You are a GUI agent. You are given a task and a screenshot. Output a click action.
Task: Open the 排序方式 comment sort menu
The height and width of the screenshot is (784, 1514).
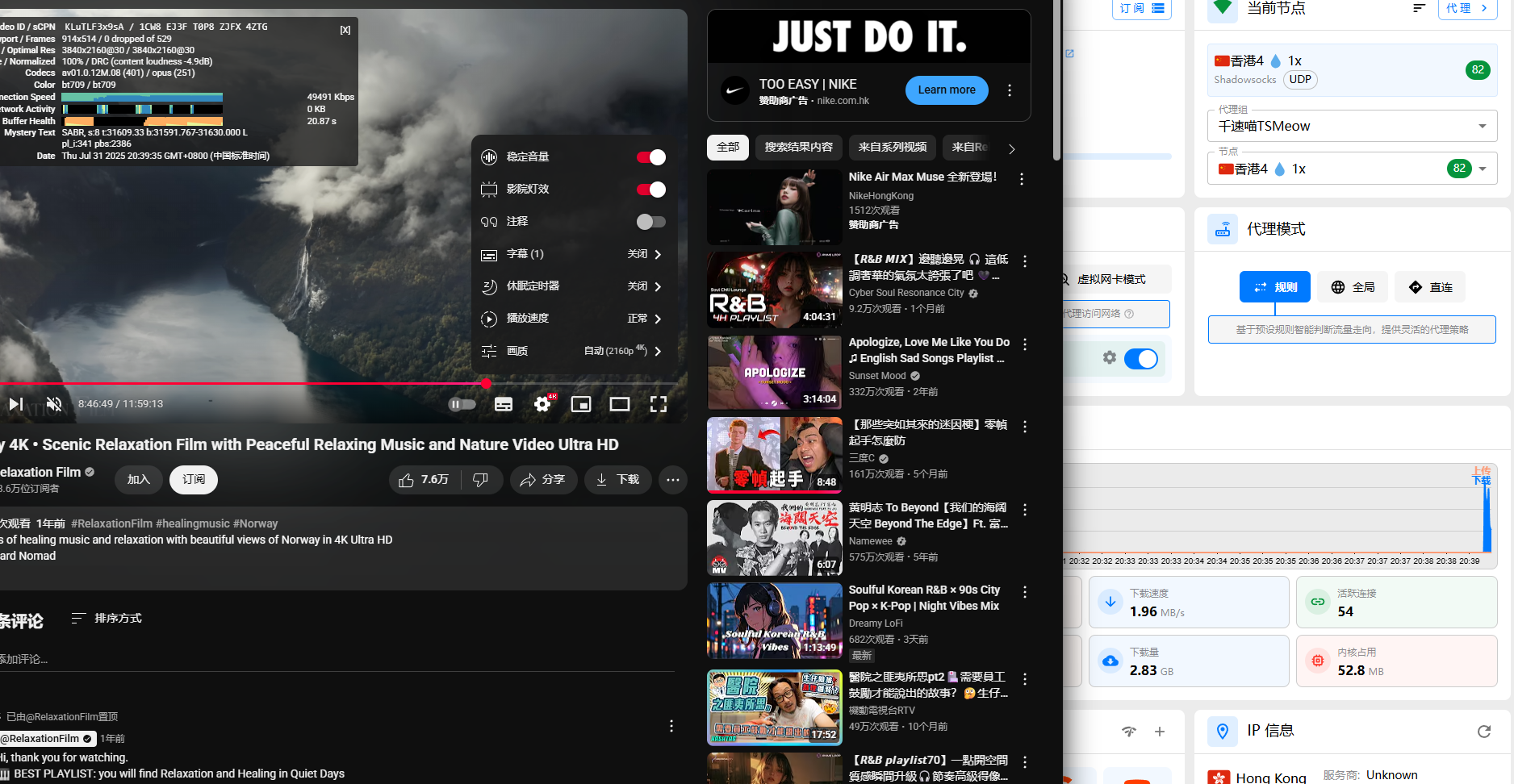pyautogui.click(x=107, y=619)
